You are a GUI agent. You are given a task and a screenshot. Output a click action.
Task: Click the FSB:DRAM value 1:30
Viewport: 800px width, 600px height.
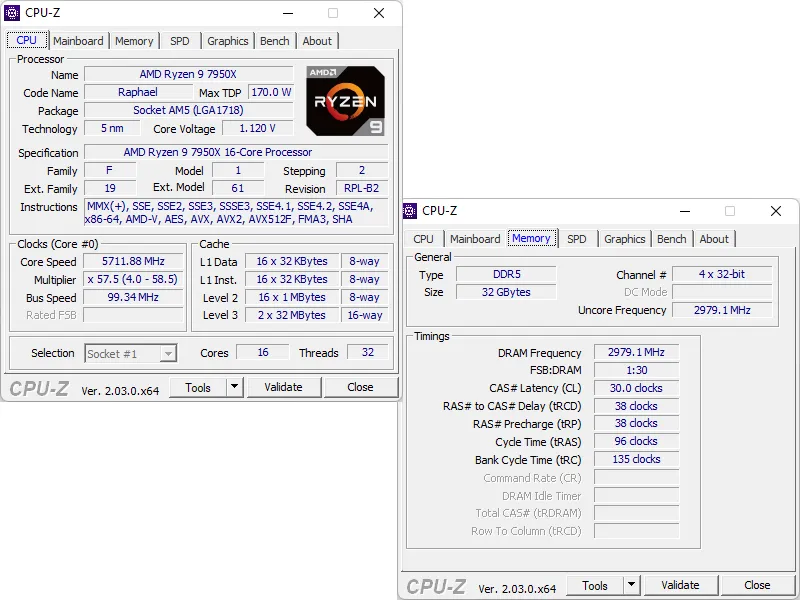pyautogui.click(x=637, y=370)
